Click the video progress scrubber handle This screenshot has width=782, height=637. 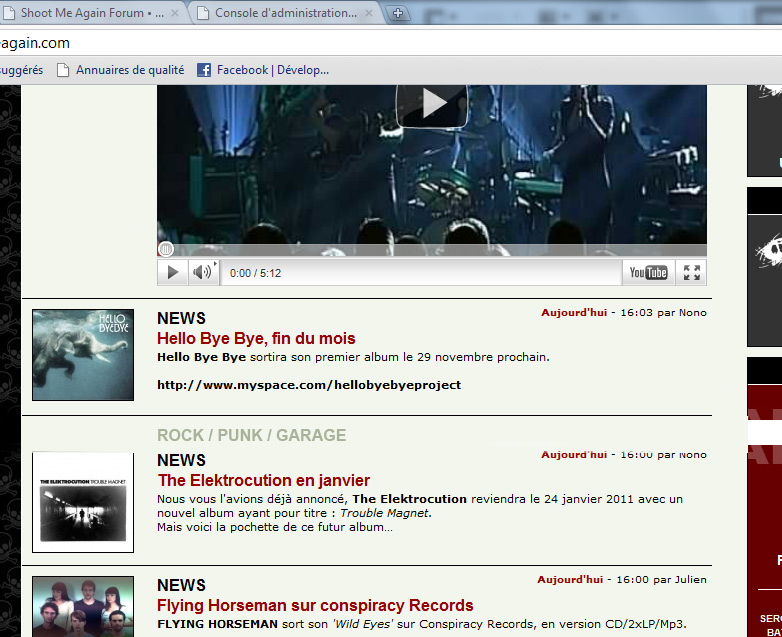point(166,248)
